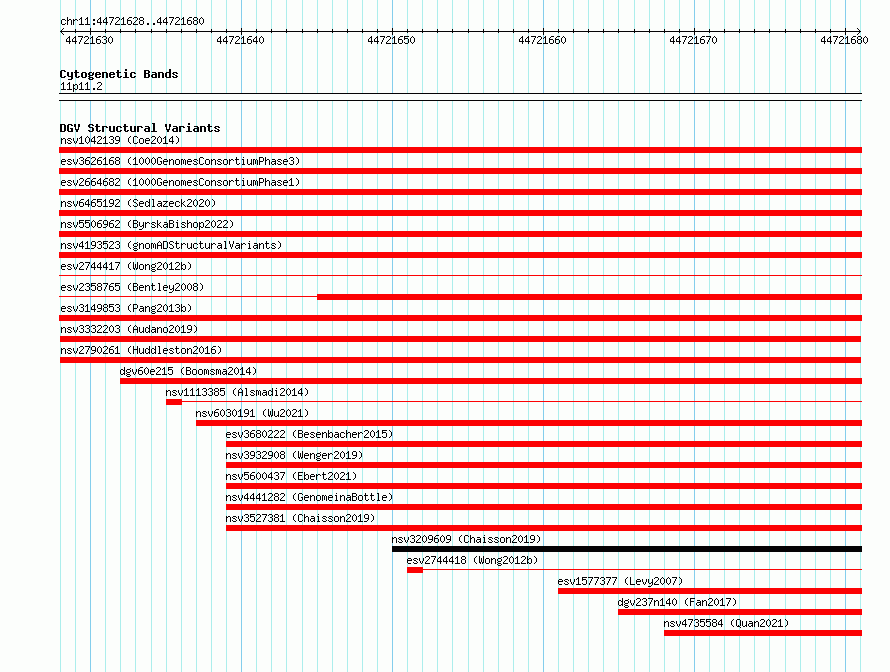Image resolution: width=890 pixels, height=672 pixels.
Task: Click nsv6030191 (Wu2021) variant label
Action: 252,413
